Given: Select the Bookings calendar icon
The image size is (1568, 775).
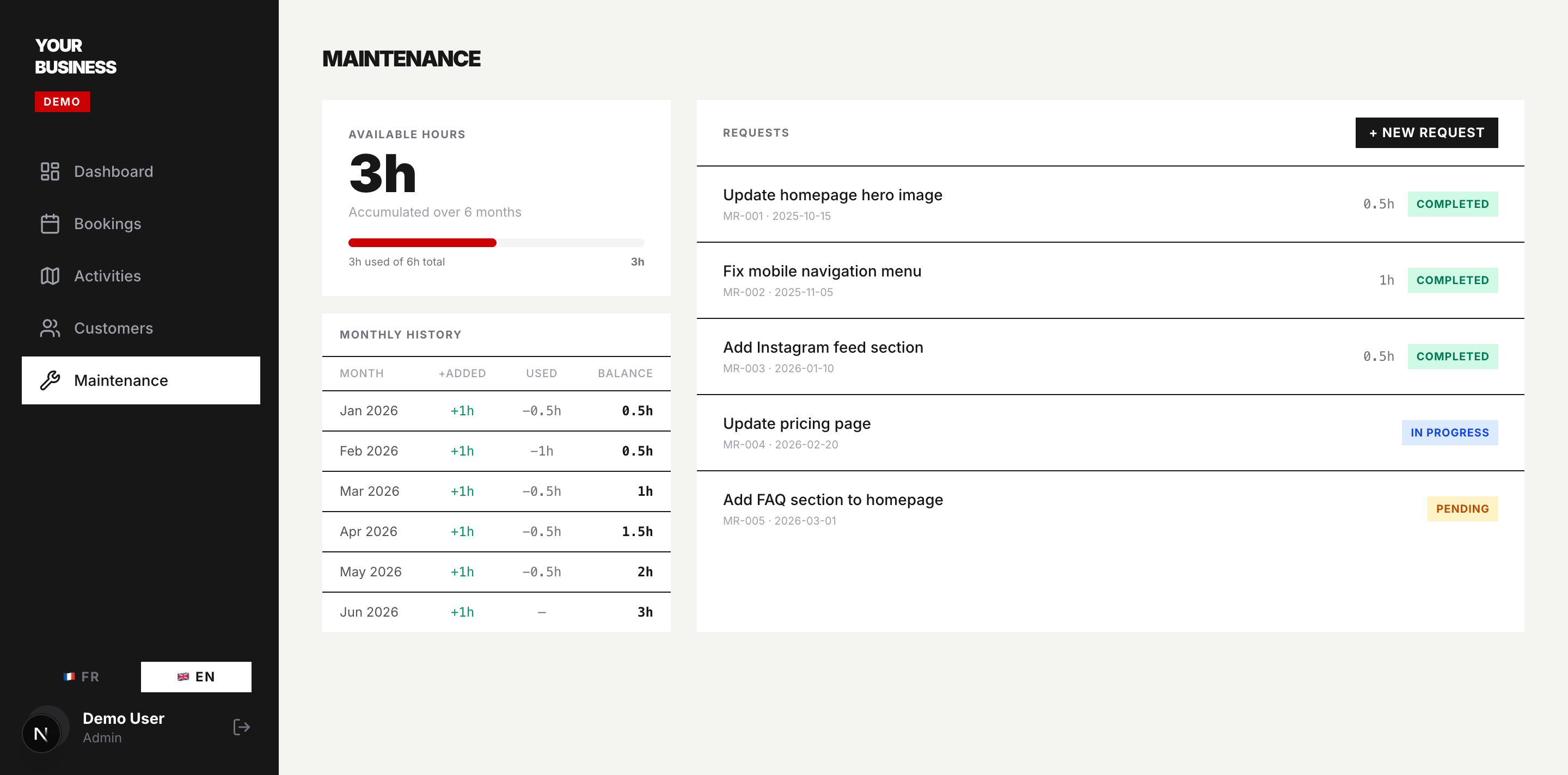Looking at the screenshot, I should click(x=50, y=224).
